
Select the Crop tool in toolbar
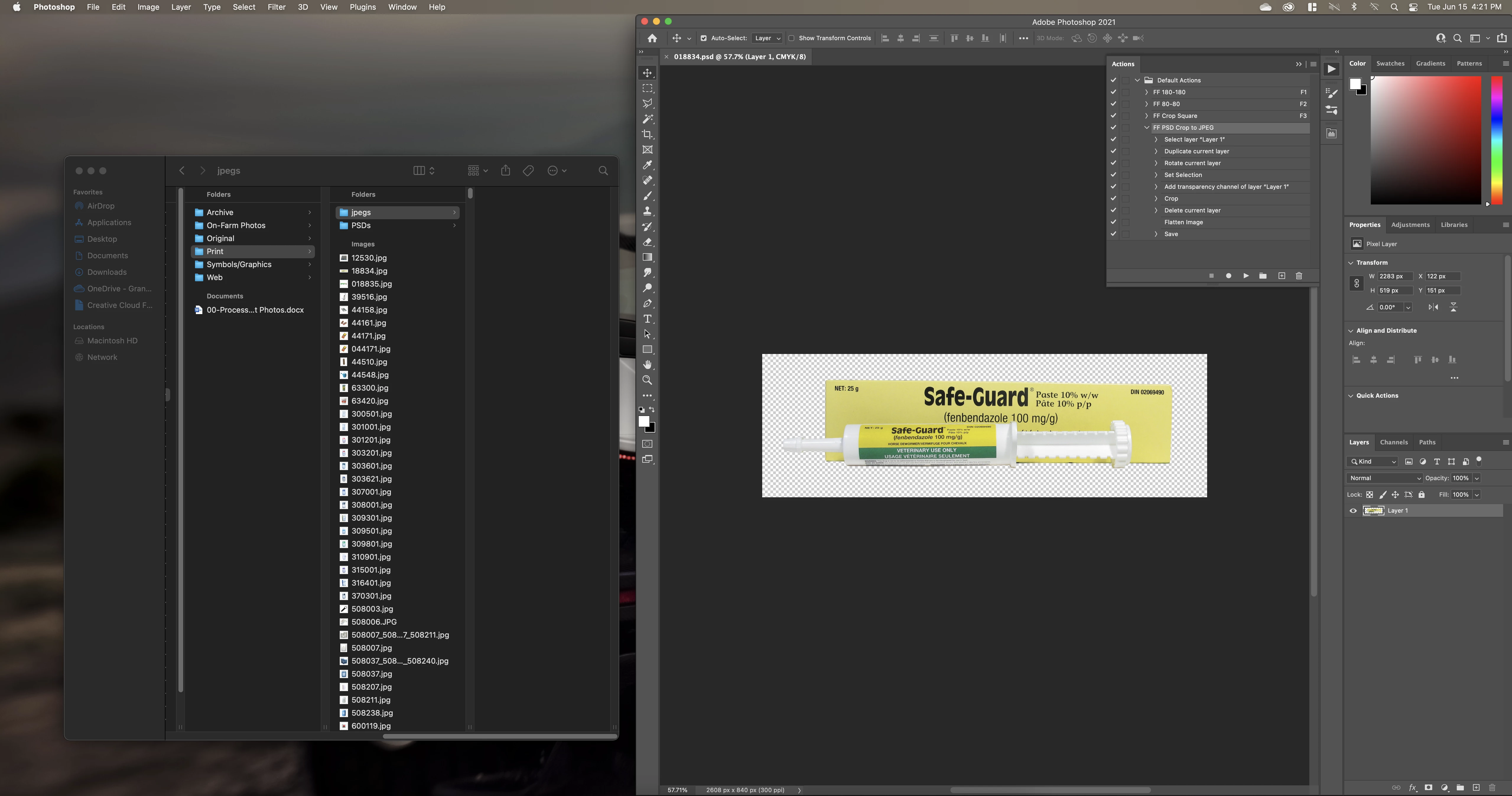click(x=647, y=134)
